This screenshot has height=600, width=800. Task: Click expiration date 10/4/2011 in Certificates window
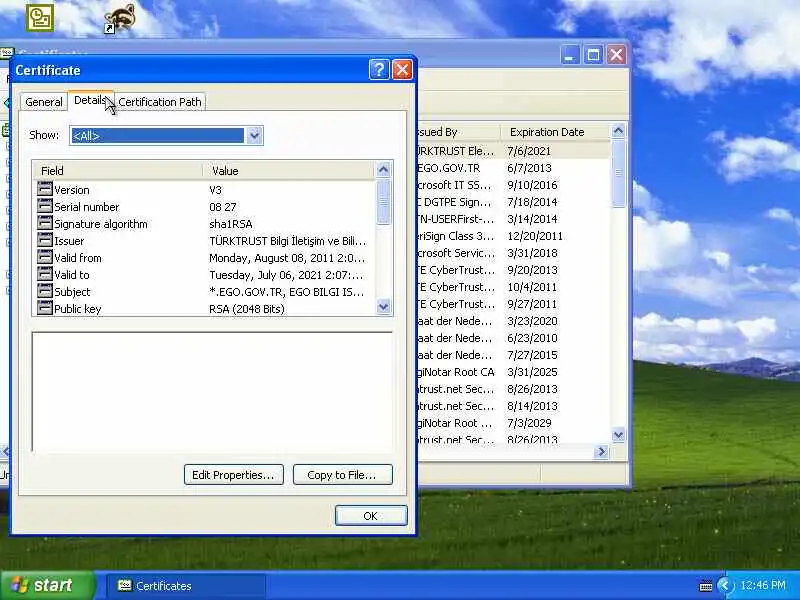[532, 287]
